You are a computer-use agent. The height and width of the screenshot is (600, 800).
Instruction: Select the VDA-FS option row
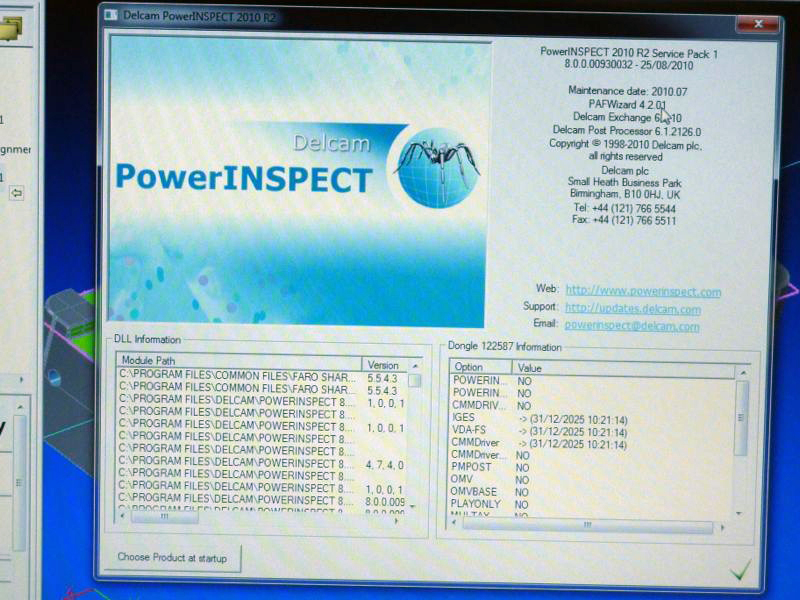(592, 431)
